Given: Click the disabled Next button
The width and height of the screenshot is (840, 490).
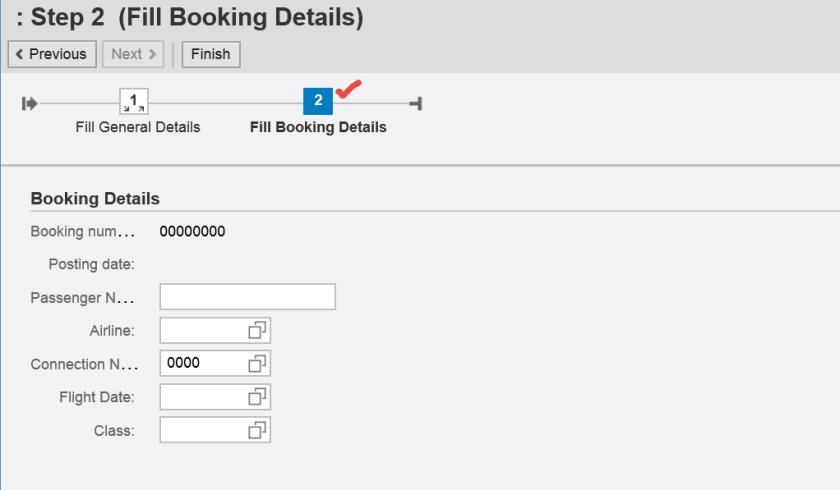Looking at the screenshot, I should click(133, 54).
